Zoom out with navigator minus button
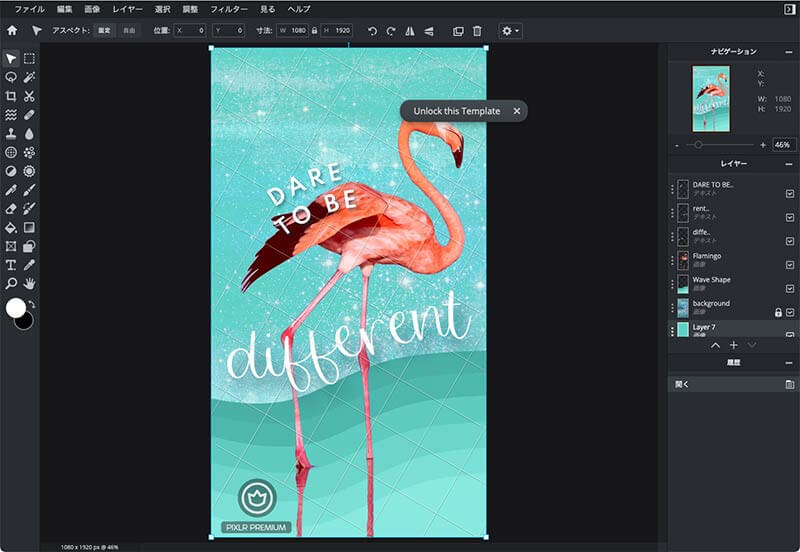The height and width of the screenshot is (552, 800). [677, 145]
